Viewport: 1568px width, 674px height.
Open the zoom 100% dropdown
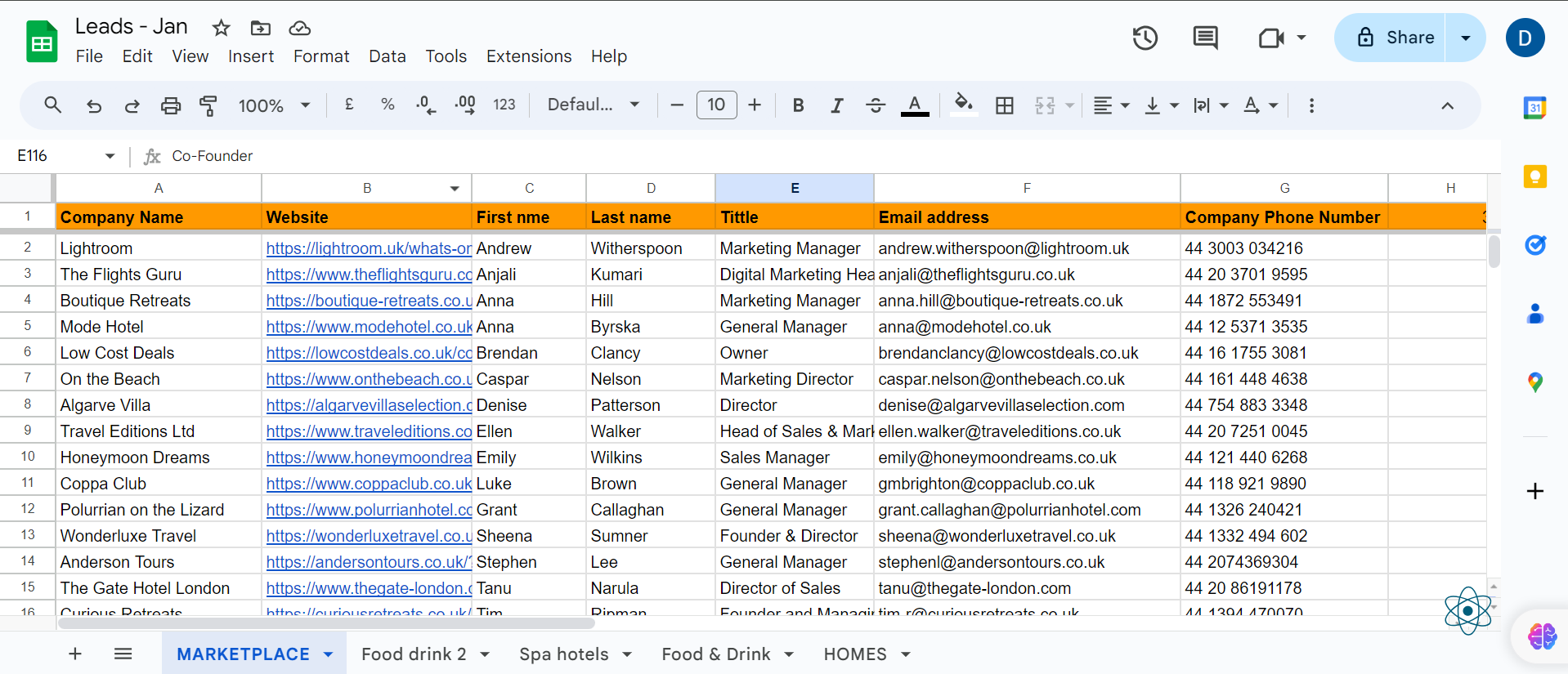tap(274, 105)
